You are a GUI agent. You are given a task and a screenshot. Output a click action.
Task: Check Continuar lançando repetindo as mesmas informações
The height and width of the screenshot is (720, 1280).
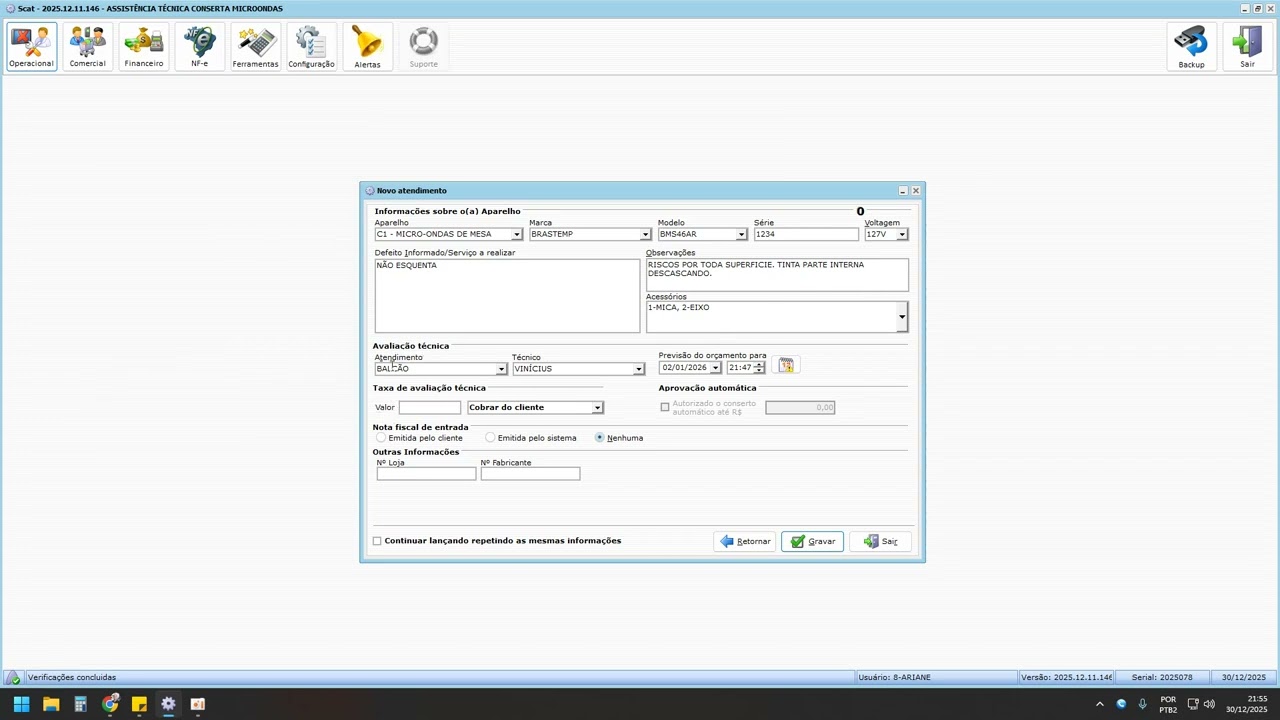[377, 541]
